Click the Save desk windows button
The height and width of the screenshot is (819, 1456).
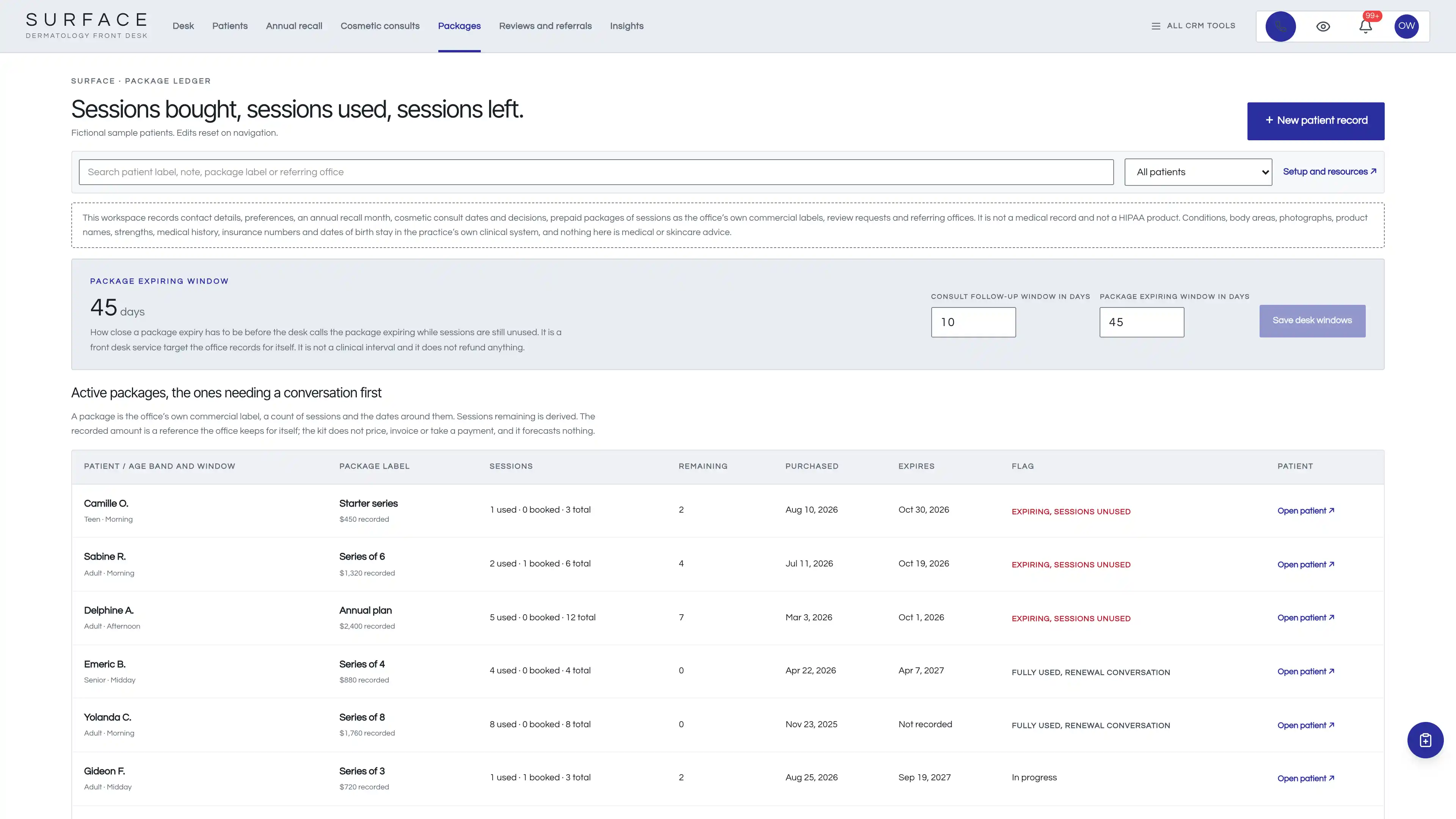1312,320
